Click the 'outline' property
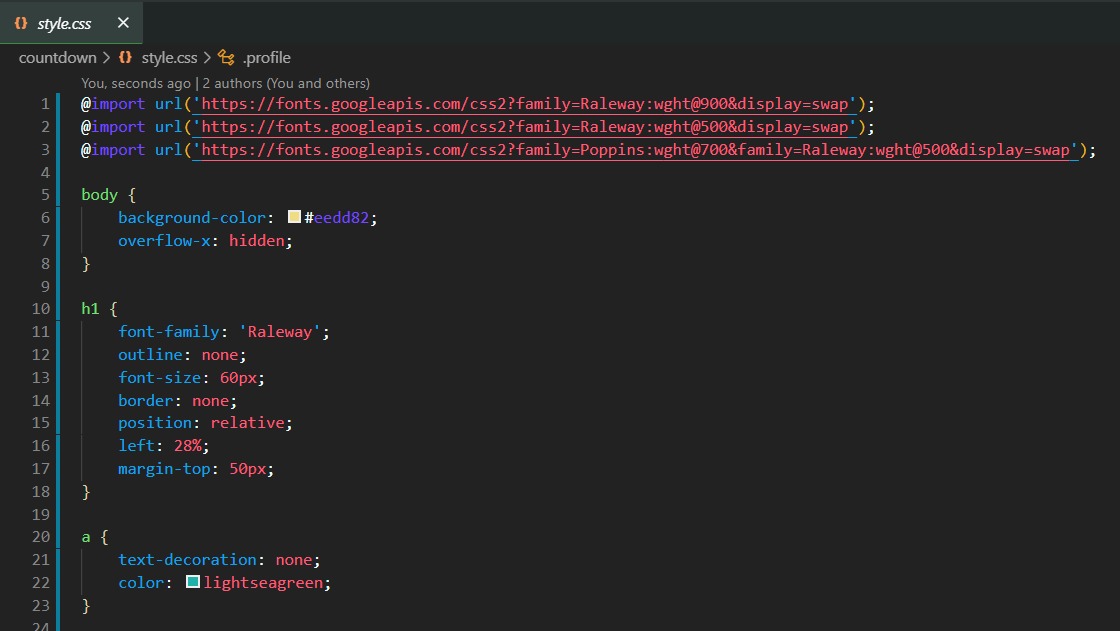The width and height of the screenshot is (1120, 631). coord(150,354)
